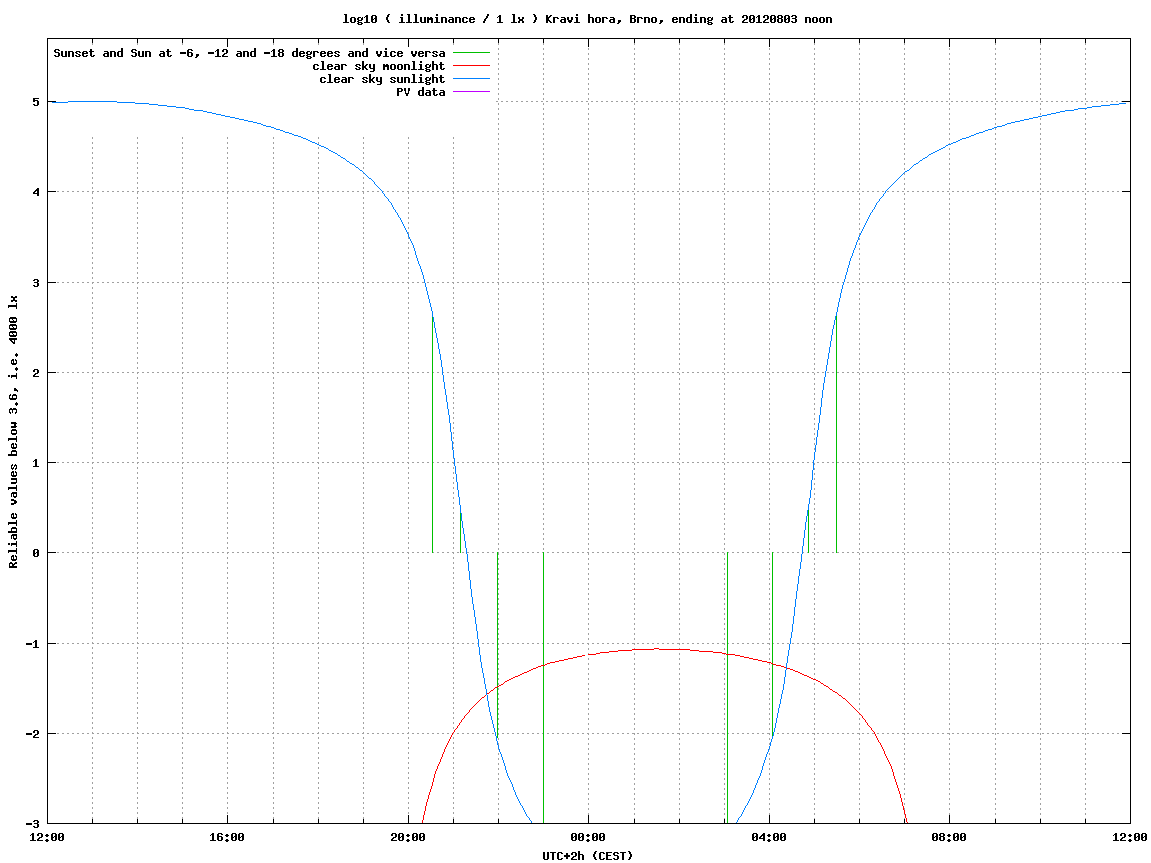This screenshot has height=863, width=1151.
Task: Click the y-axis label 'Reliable values below 3.6'
Action: tap(13, 432)
